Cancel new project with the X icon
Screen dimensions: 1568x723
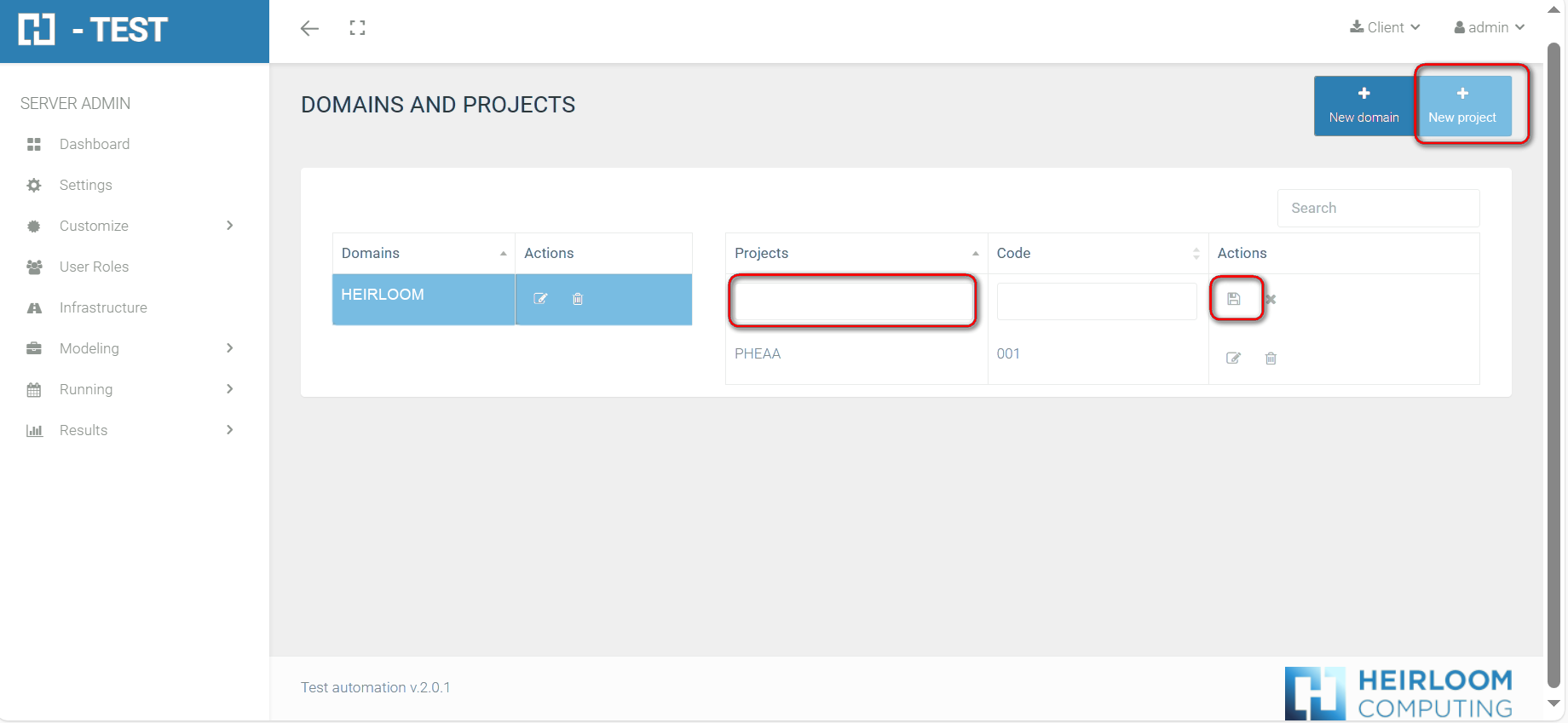pyautogui.click(x=1271, y=299)
